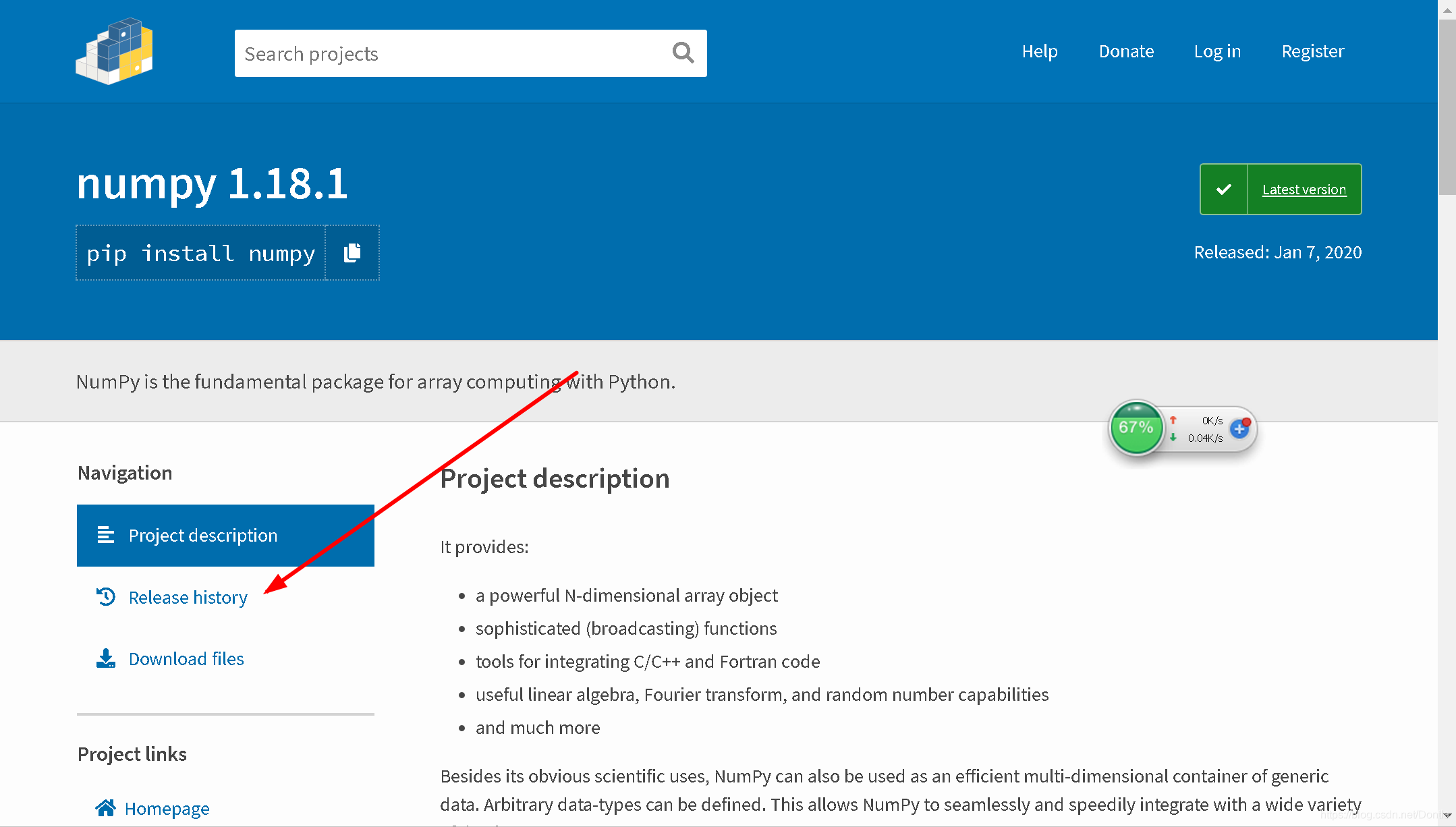Click the PyPI logo in the header
The height and width of the screenshot is (827, 1456).
114,51
